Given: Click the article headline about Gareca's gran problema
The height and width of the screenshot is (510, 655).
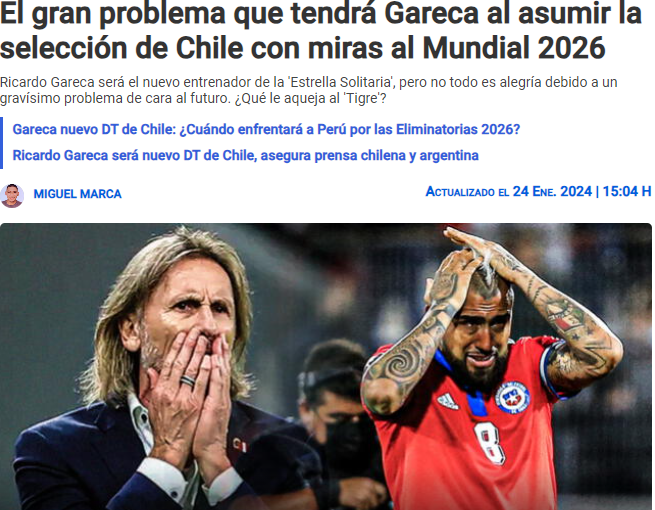Looking at the screenshot, I should pos(321,31).
